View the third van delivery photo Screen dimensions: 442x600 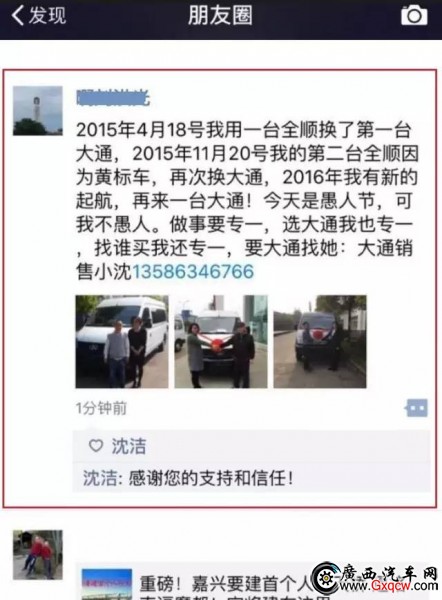(320, 341)
